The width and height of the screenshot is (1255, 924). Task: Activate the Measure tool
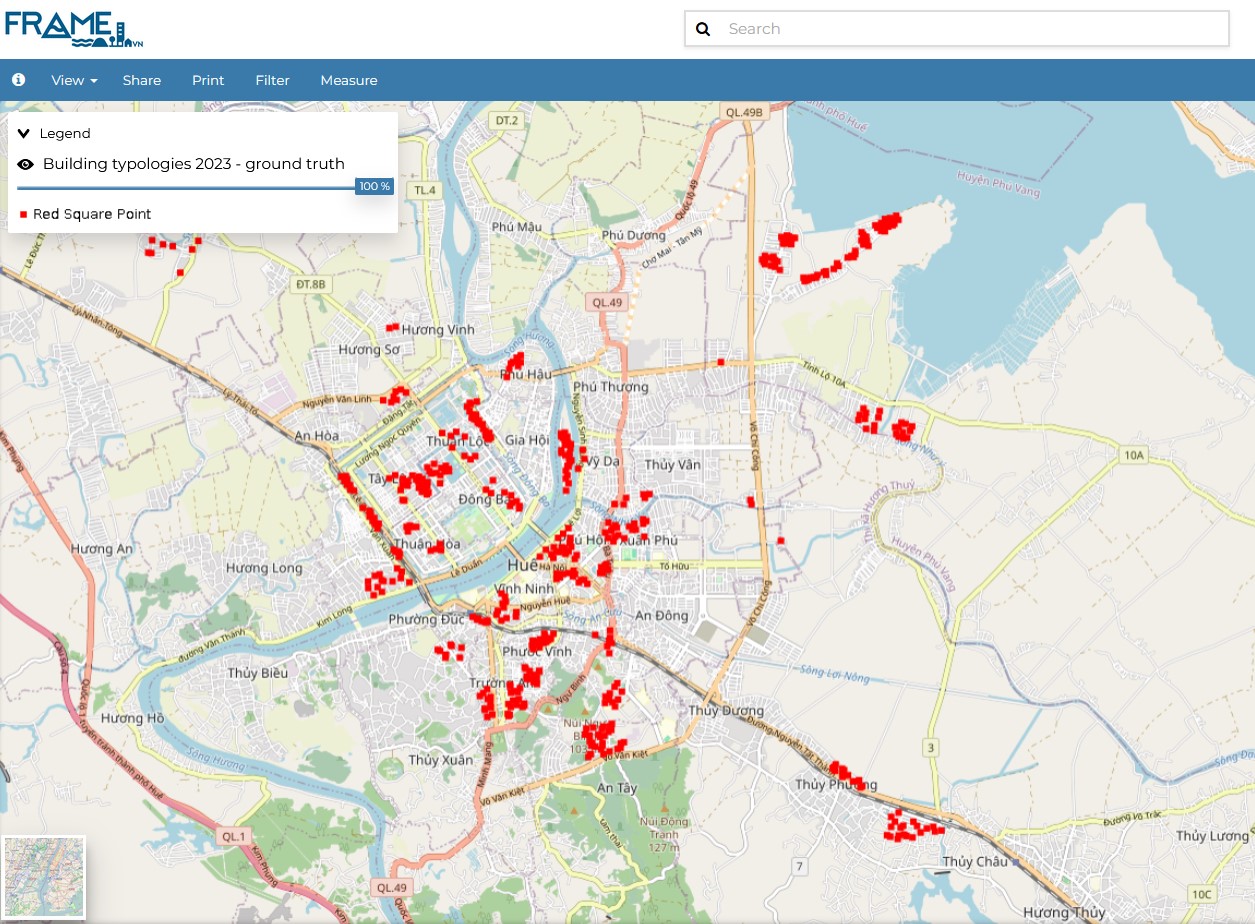click(349, 80)
